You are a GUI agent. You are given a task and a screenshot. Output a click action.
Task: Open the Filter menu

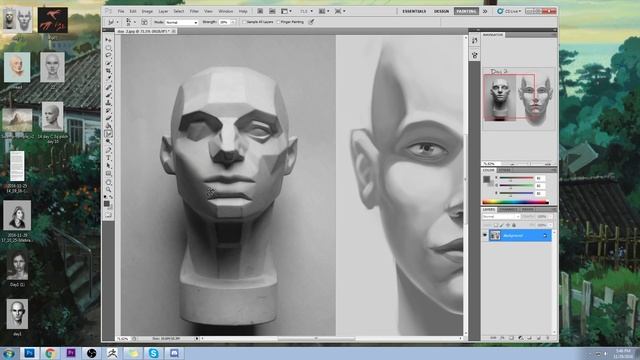(x=194, y=11)
